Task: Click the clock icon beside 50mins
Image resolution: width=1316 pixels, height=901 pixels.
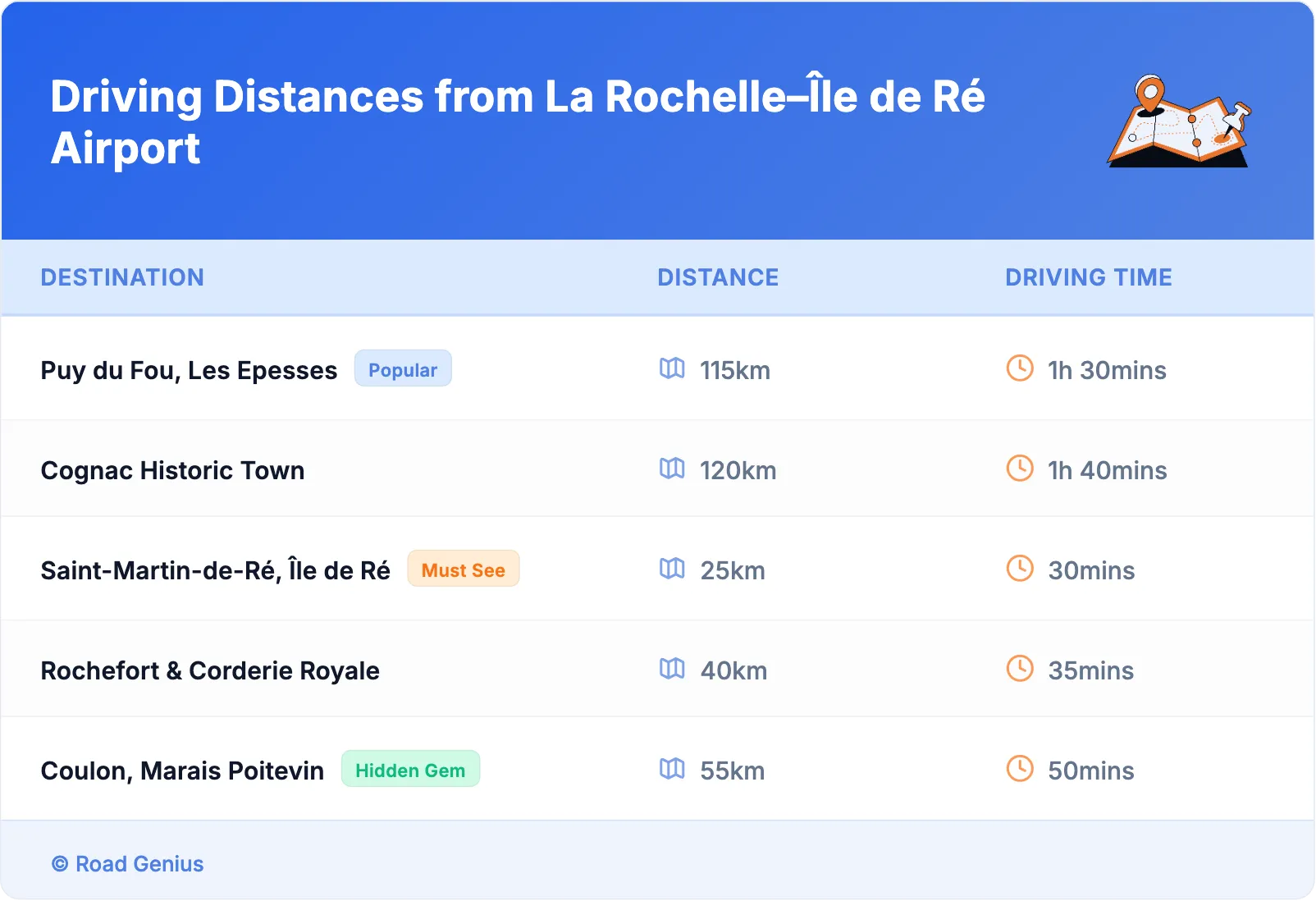Action: 1020,769
